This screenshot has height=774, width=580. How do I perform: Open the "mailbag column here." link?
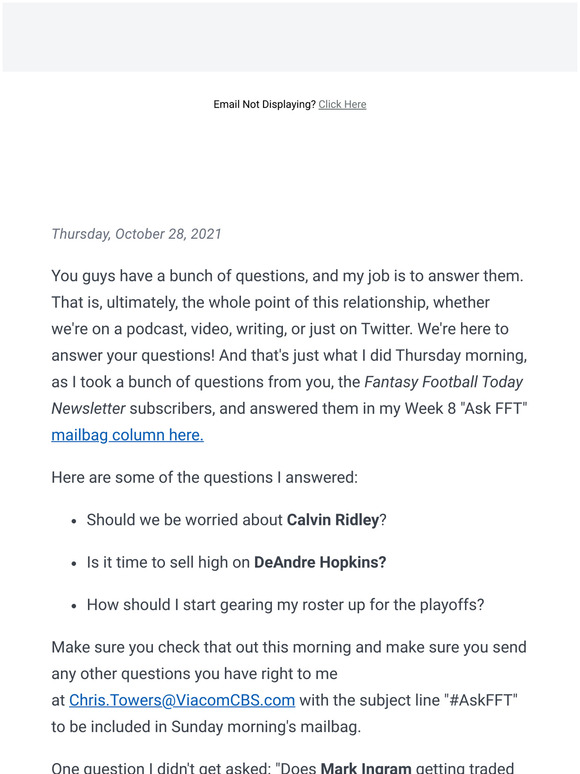[127, 435]
